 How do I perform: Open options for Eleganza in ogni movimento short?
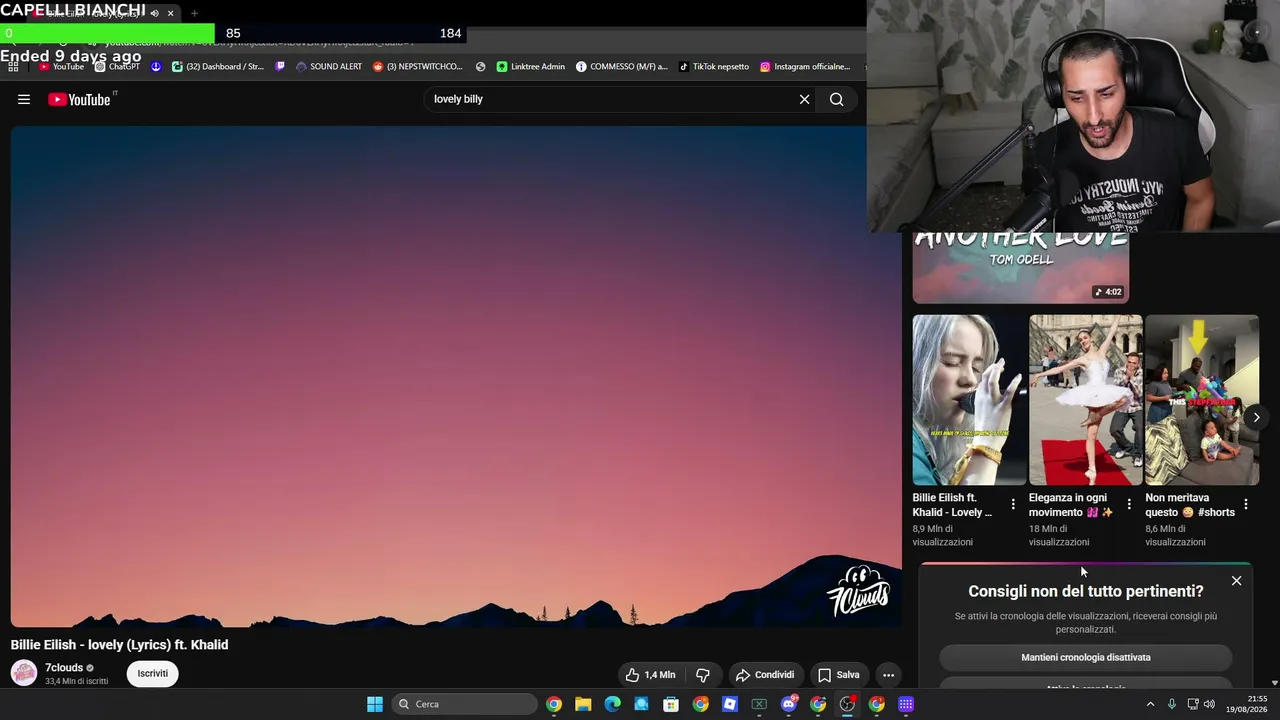(x=1129, y=505)
